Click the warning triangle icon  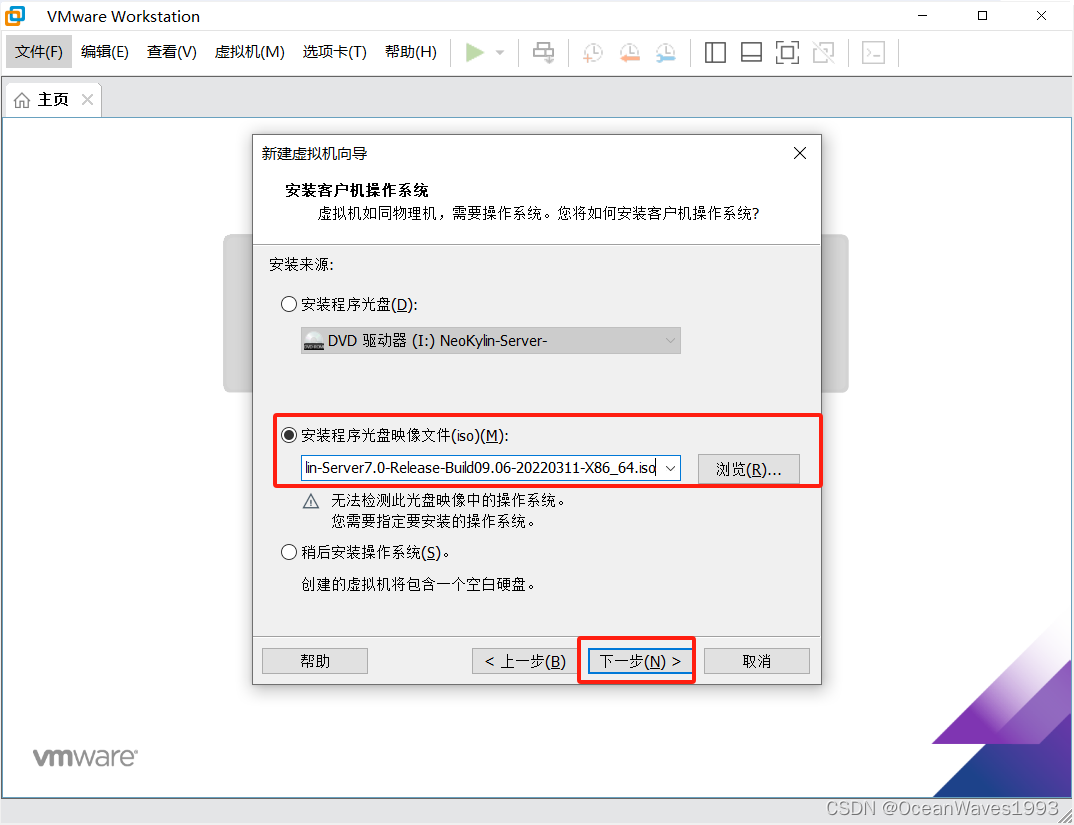[x=311, y=501]
